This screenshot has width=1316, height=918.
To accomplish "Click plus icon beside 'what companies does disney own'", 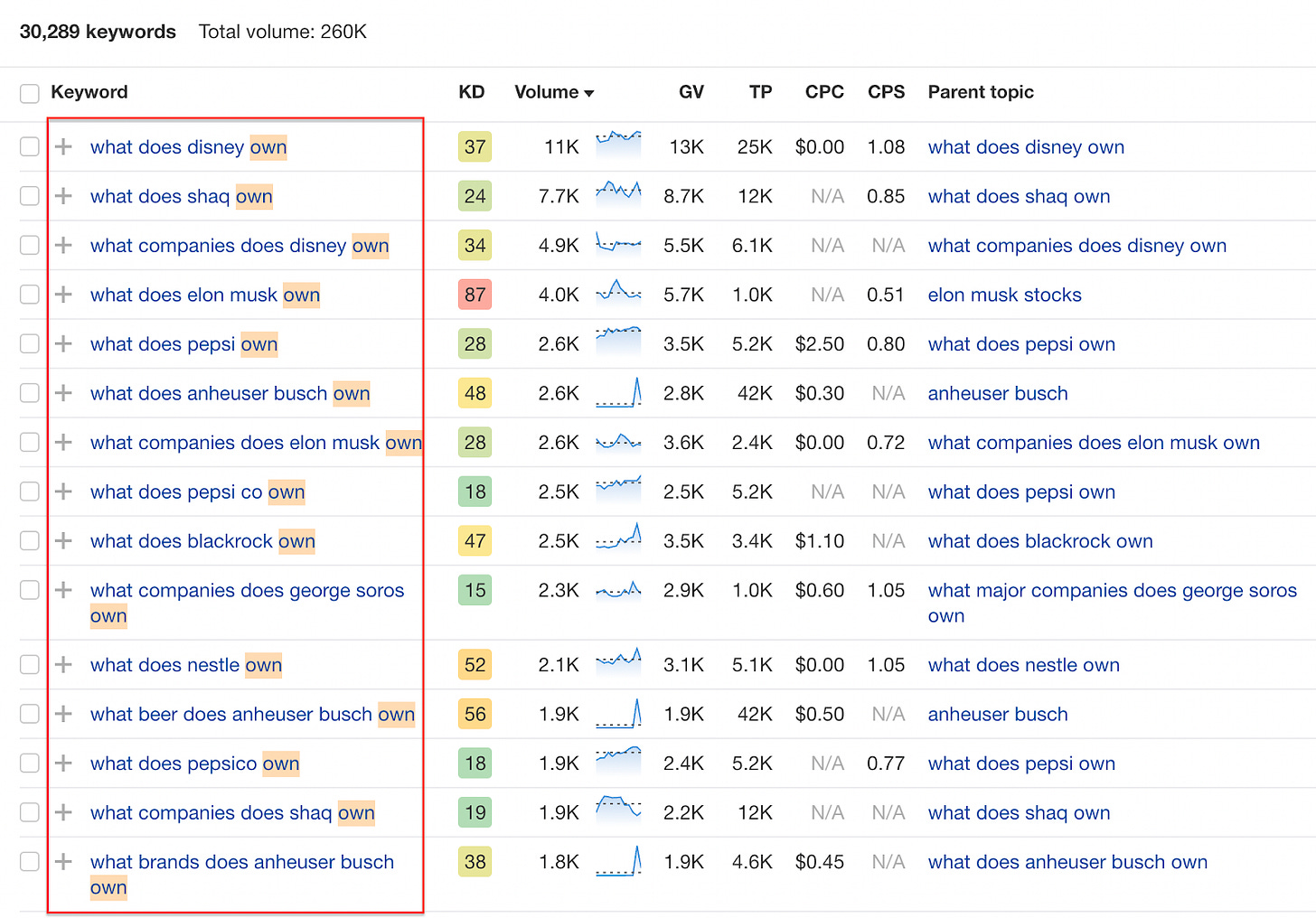I will [x=63, y=245].
